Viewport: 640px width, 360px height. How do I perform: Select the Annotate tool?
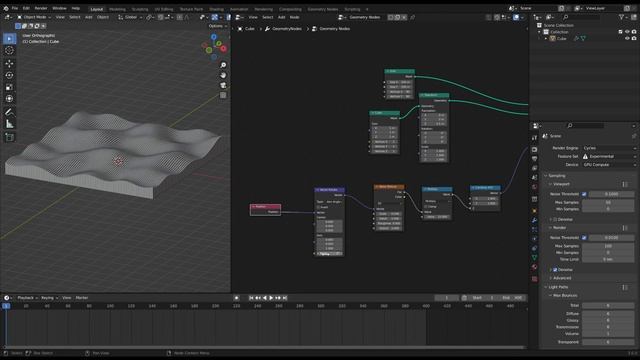(9, 112)
